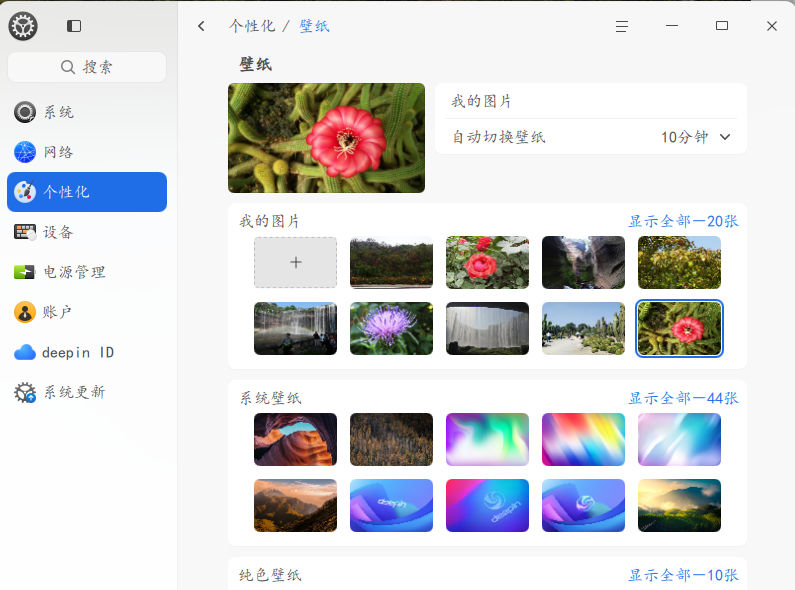The width and height of the screenshot is (795, 590).
Task: Select the pink-blue deepin logo wallpaper
Action: click(x=487, y=505)
